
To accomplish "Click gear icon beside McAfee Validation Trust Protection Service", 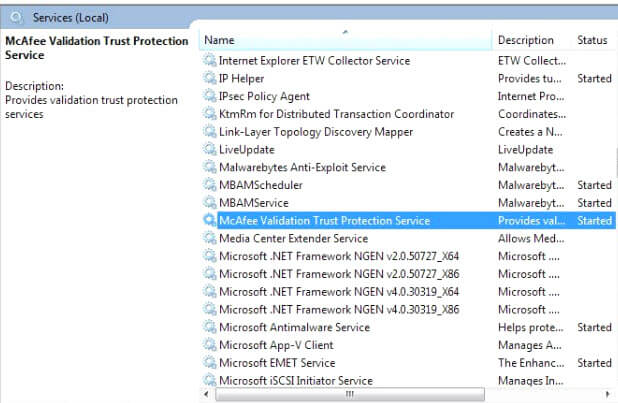I will (x=209, y=220).
